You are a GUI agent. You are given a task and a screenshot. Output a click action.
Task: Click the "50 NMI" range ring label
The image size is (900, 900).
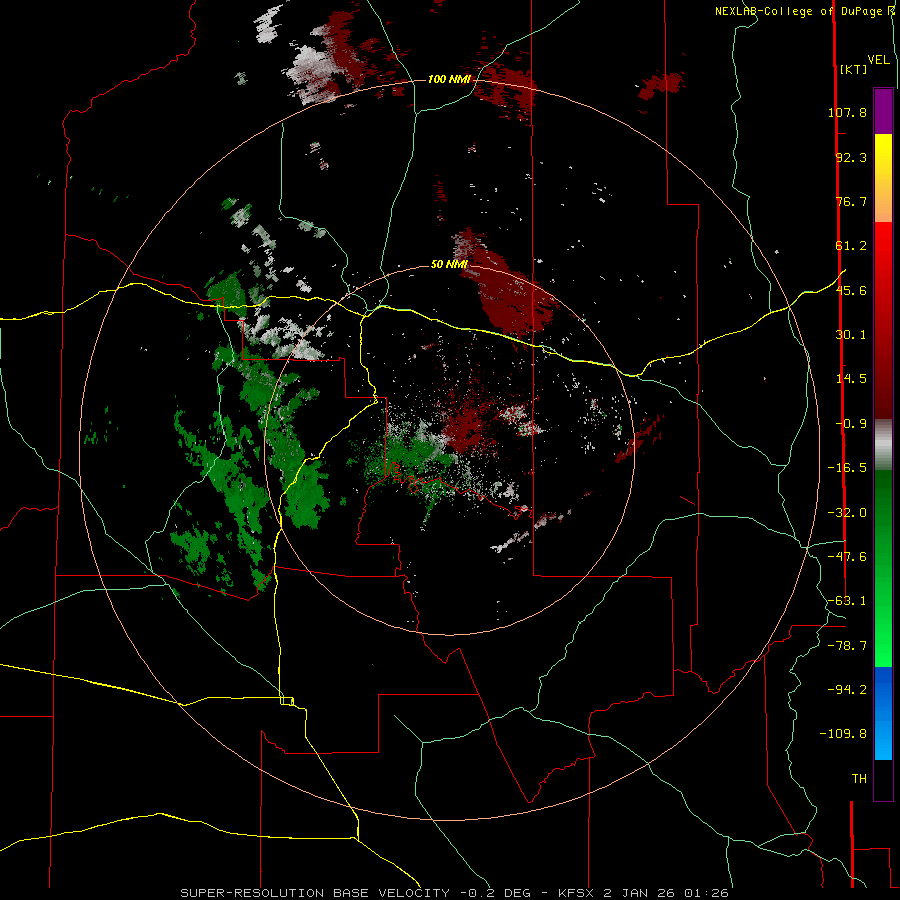pyautogui.click(x=449, y=264)
